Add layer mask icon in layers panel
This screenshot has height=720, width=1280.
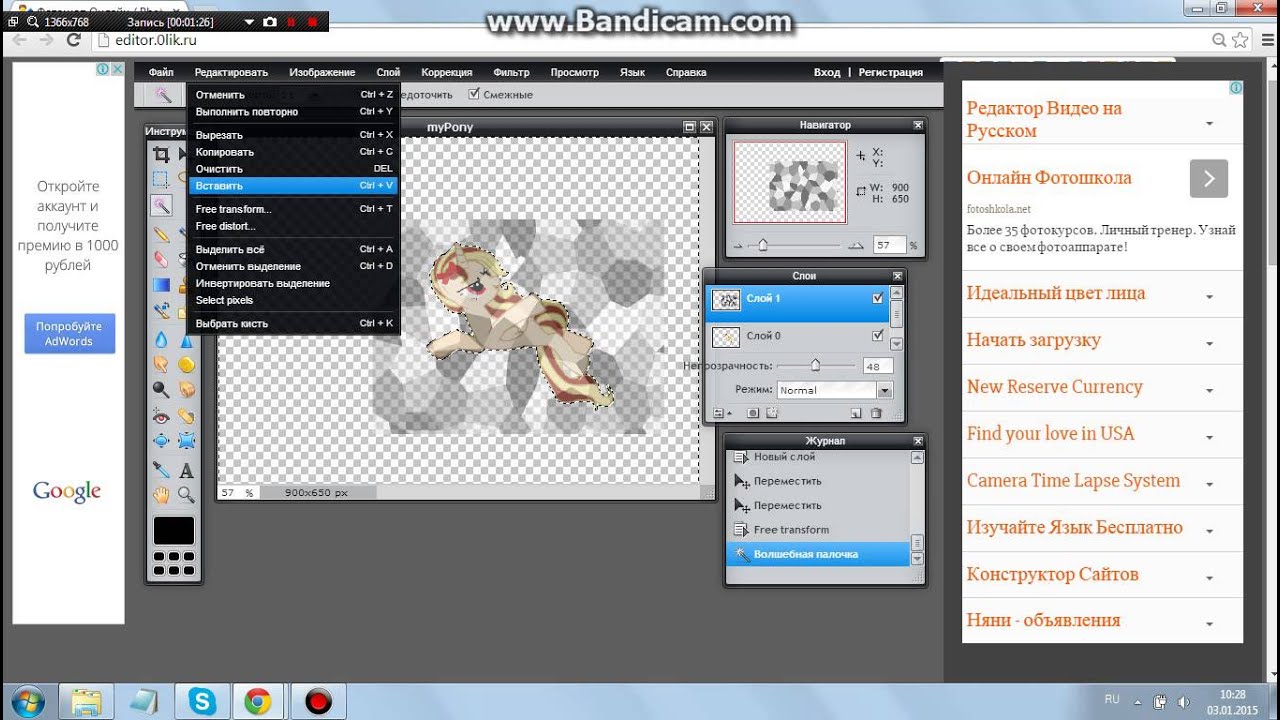[x=753, y=413]
